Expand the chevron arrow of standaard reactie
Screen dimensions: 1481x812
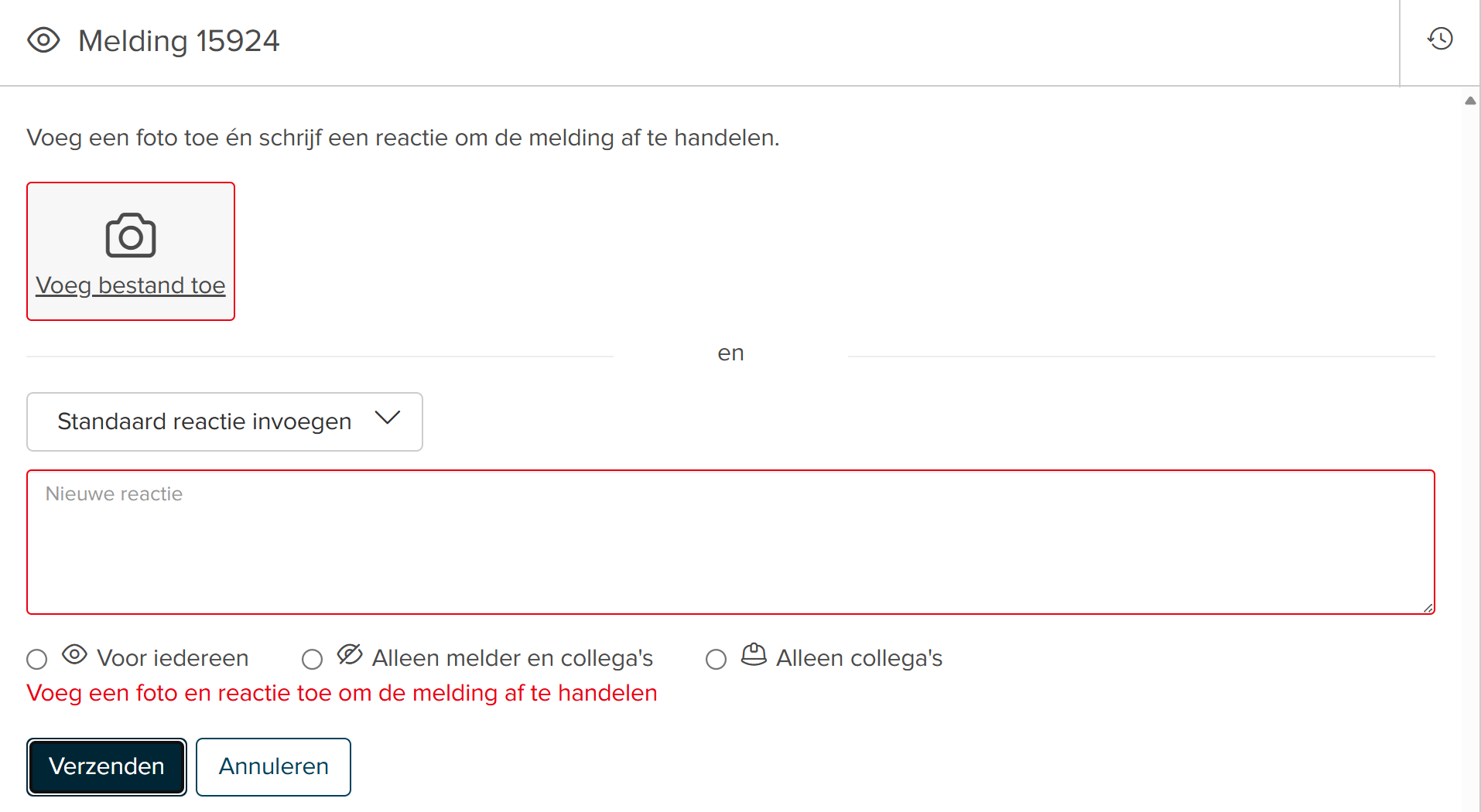point(387,418)
